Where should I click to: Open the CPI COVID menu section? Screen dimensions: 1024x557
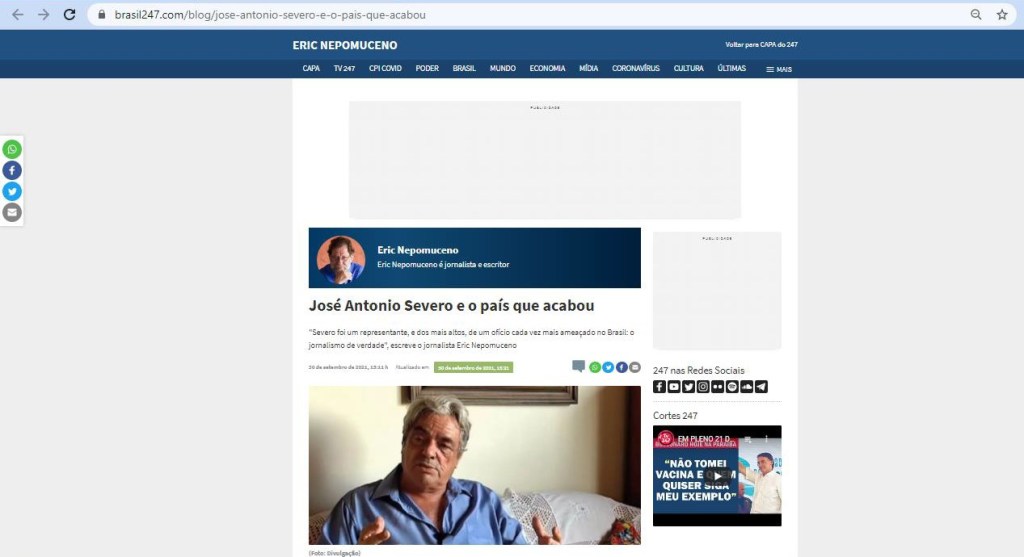(x=385, y=68)
